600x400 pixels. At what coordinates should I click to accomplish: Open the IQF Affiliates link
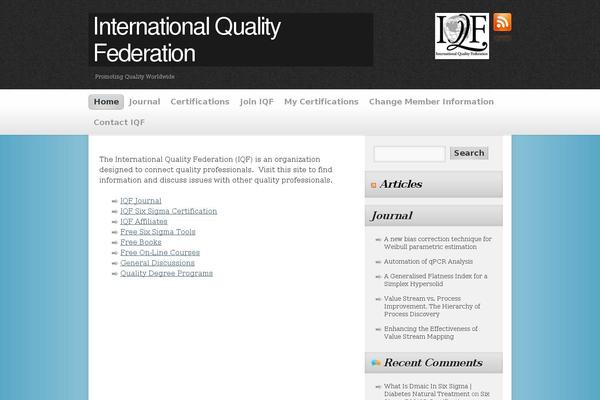pos(144,222)
